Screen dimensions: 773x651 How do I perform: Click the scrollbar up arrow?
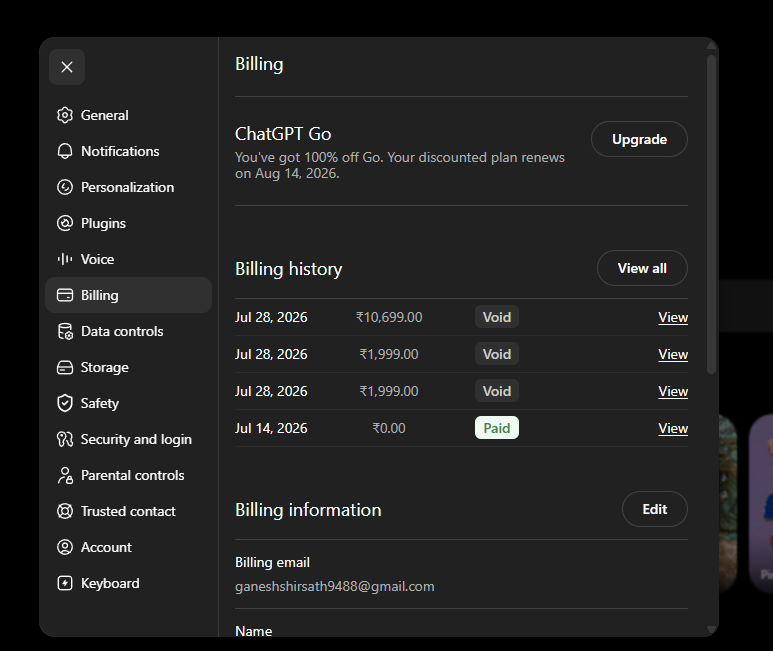[711, 45]
